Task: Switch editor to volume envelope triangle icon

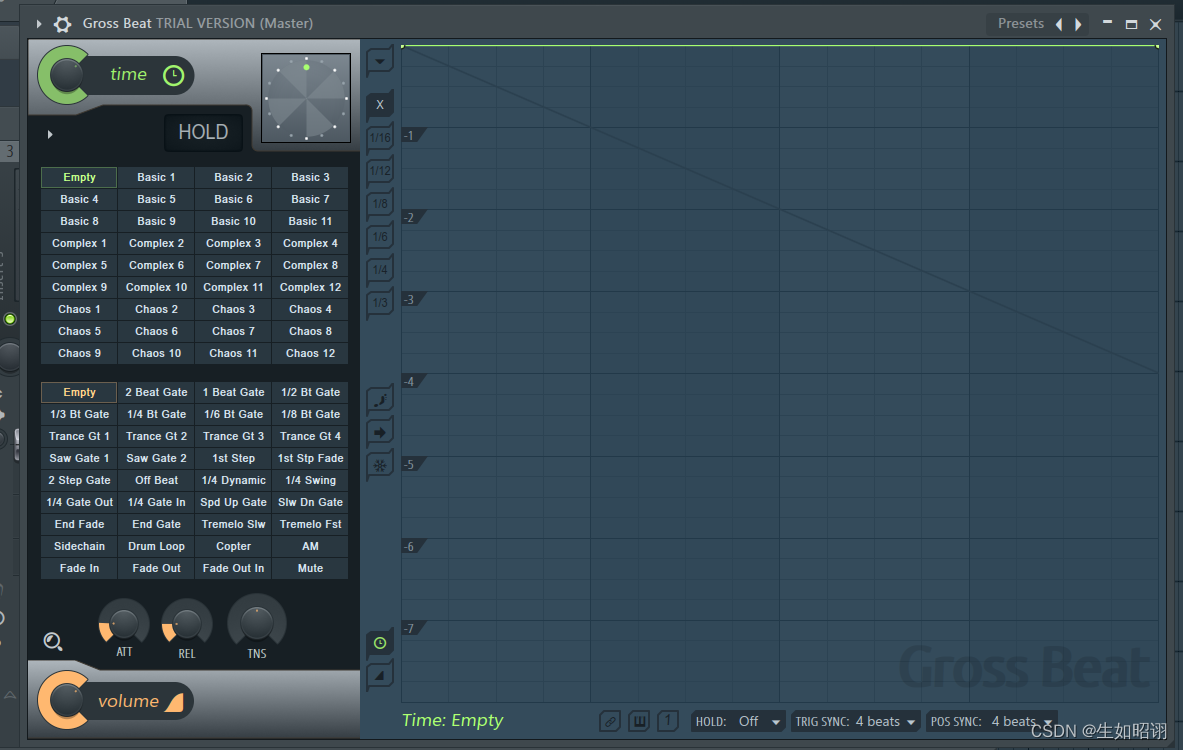Action: pyautogui.click(x=379, y=675)
